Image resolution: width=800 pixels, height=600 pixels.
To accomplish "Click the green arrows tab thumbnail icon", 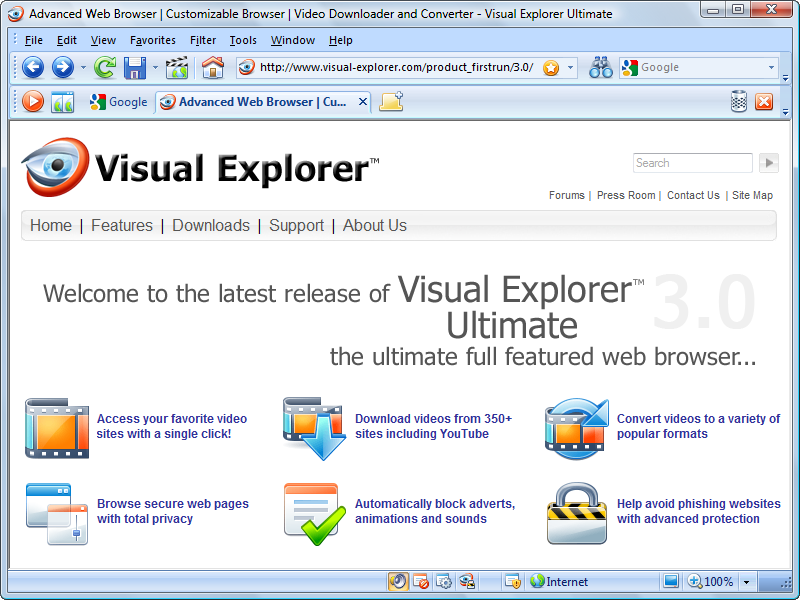I will 62,102.
